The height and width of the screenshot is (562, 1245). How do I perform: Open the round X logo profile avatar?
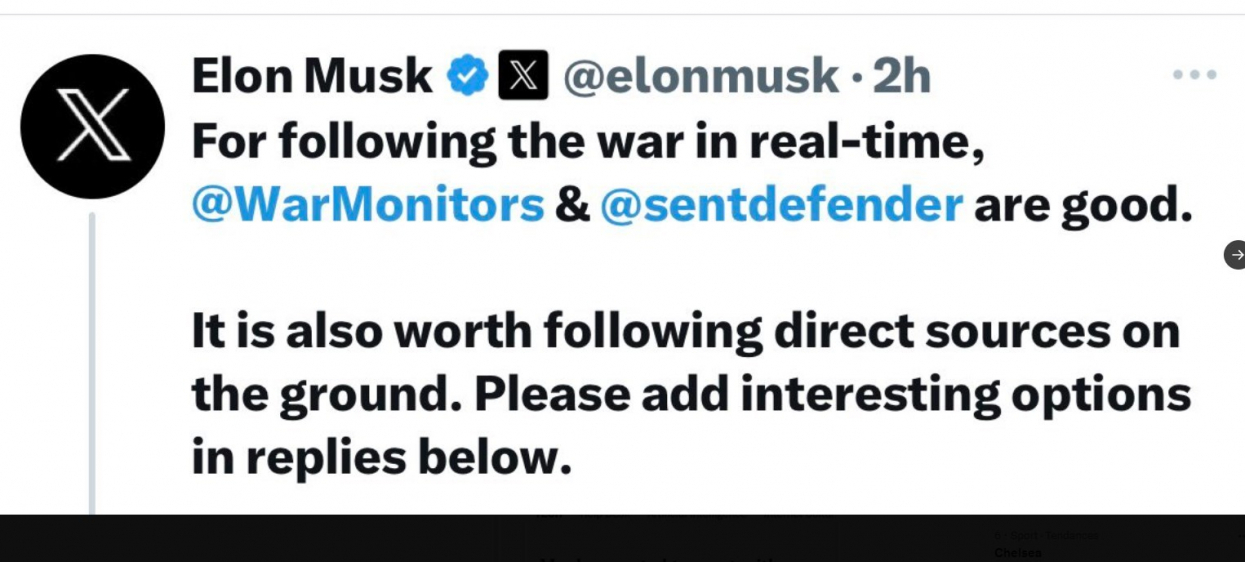92,126
